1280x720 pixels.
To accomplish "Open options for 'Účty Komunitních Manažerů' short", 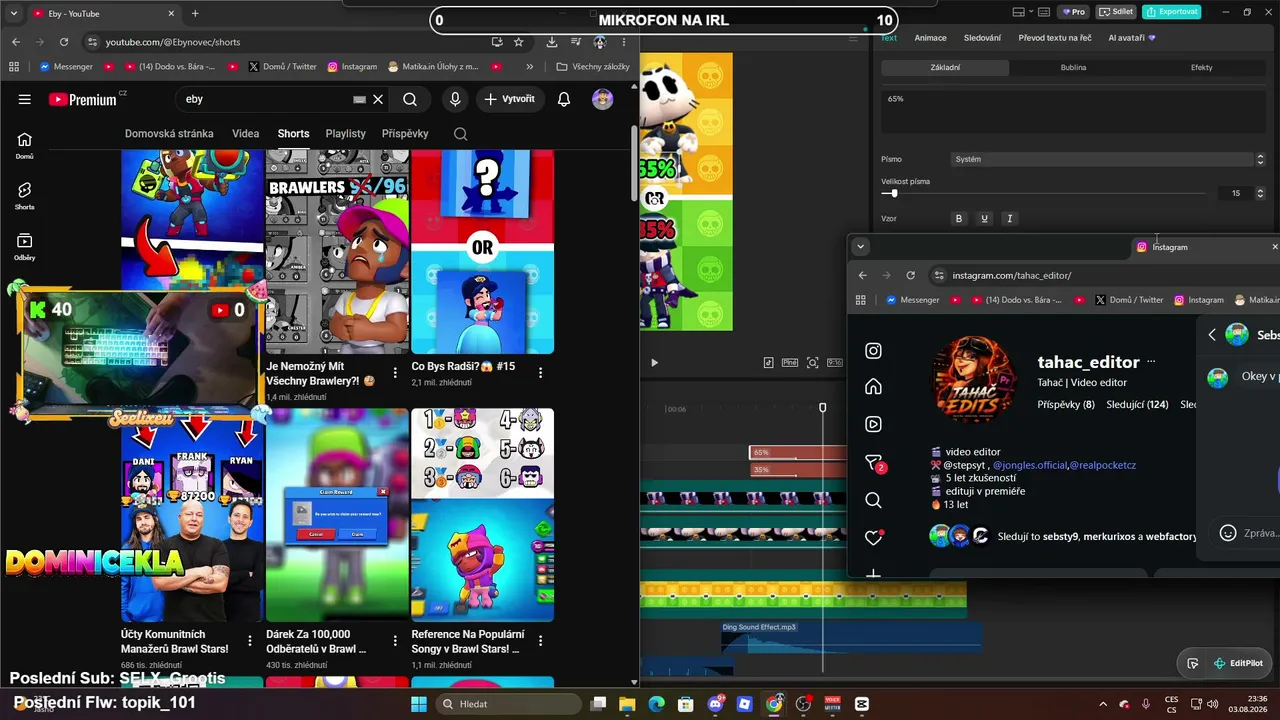I will pos(250,641).
